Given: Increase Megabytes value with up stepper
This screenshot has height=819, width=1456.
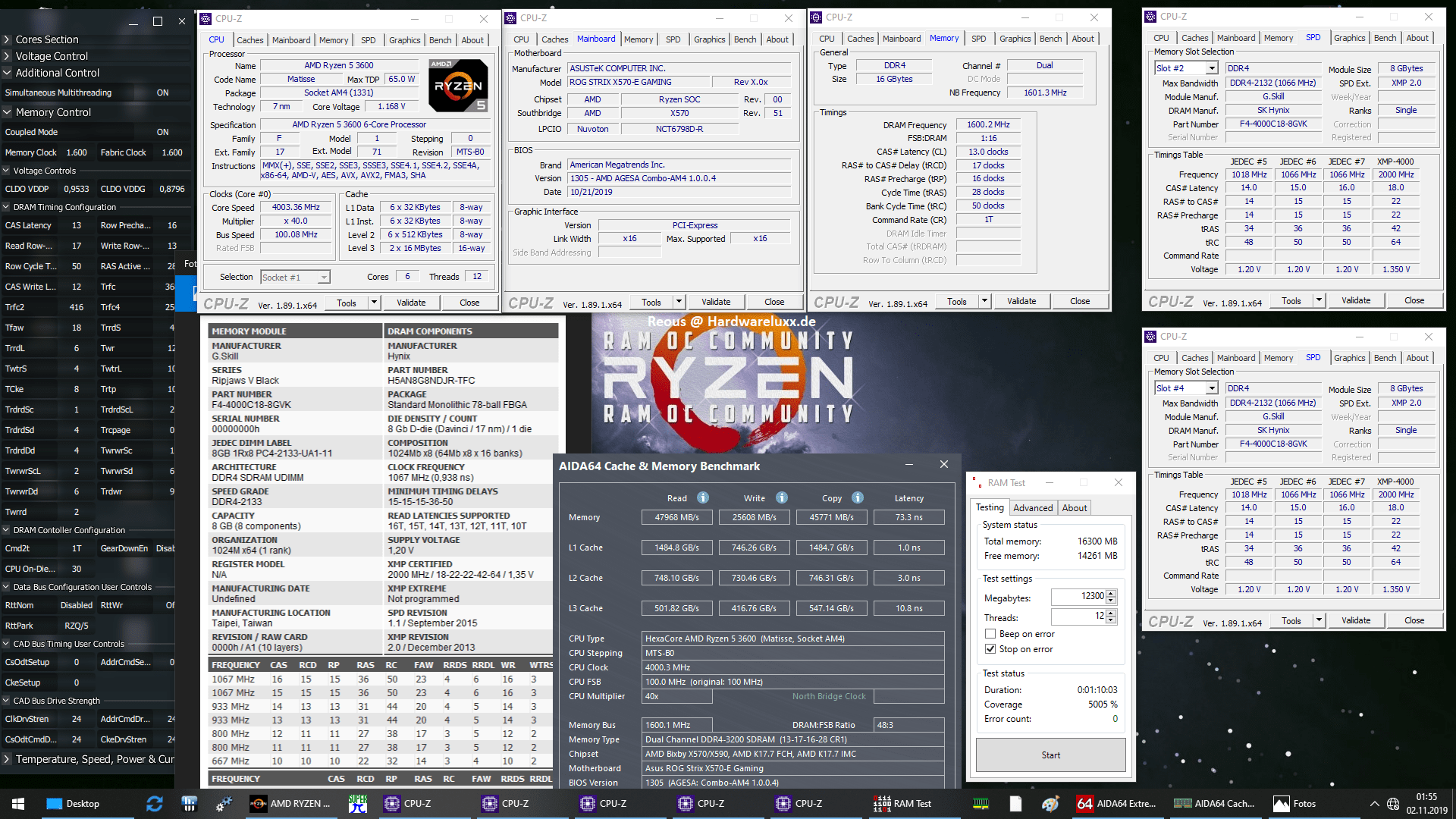Looking at the screenshot, I should pyautogui.click(x=1111, y=593).
